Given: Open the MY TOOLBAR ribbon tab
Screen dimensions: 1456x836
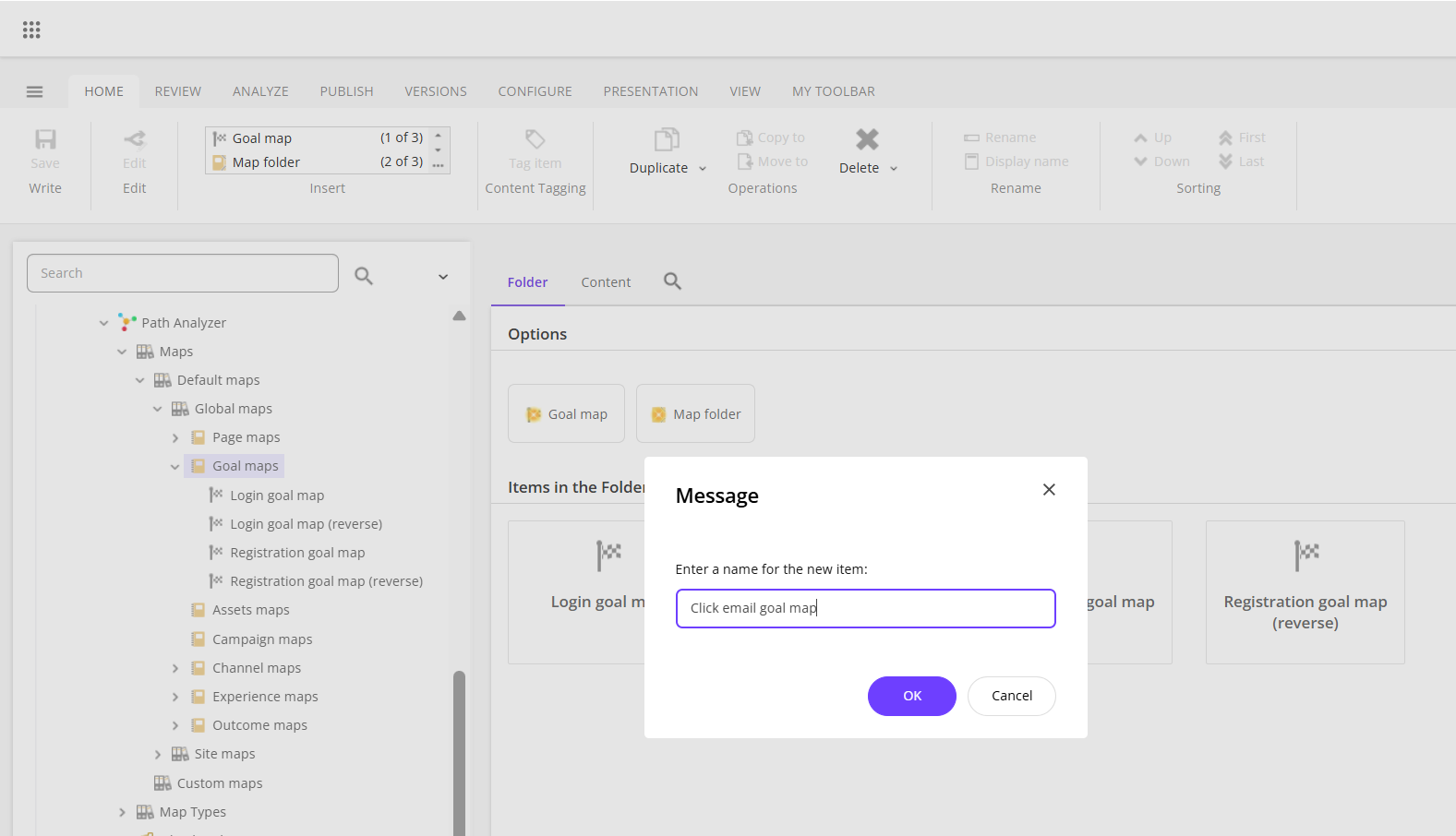Looking at the screenshot, I should 834,91.
